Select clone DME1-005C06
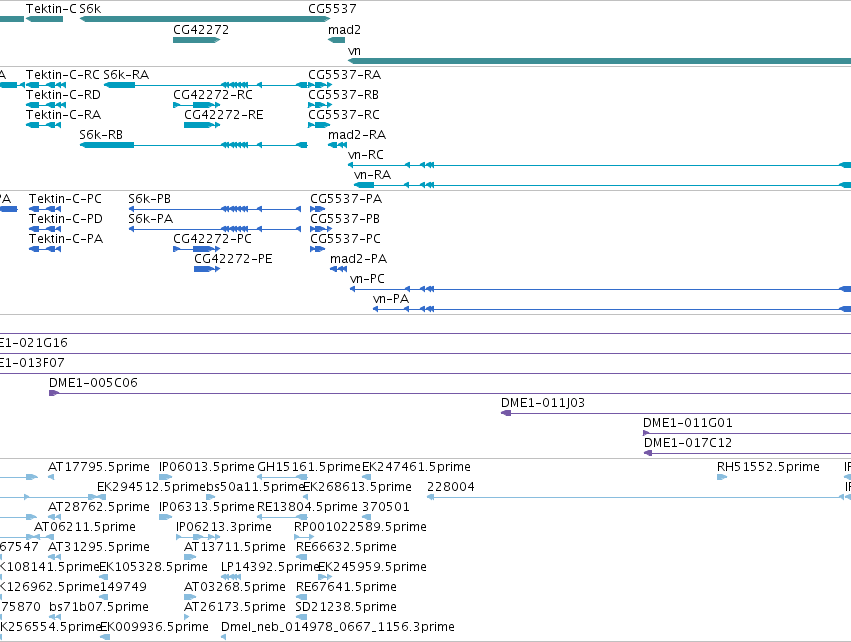The image size is (851, 642). click(x=450, y=393)
